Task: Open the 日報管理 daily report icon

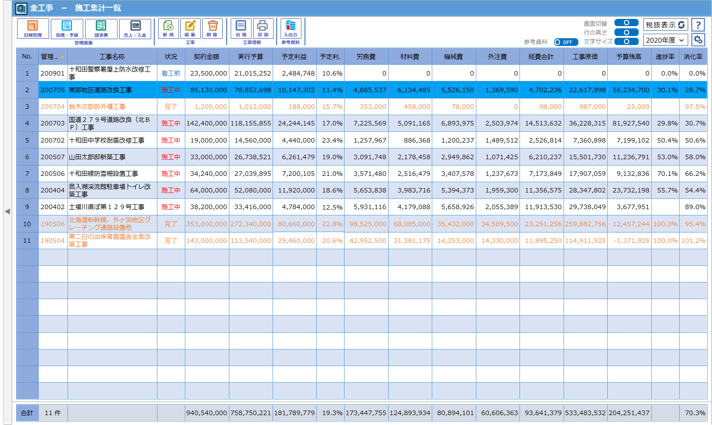Action: point(32,29)
